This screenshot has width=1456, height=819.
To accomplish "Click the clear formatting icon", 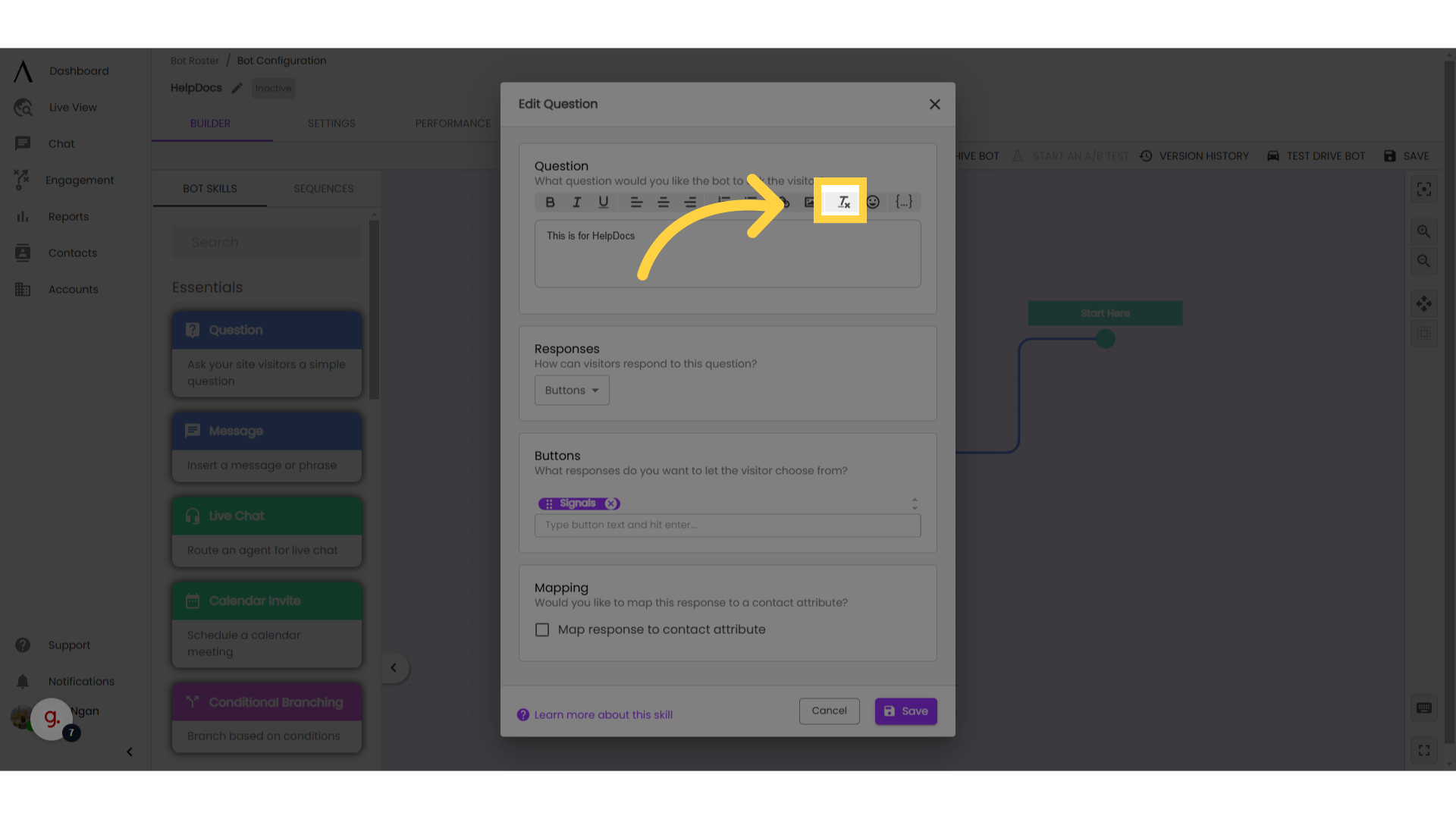I will [x=843, y=201].
